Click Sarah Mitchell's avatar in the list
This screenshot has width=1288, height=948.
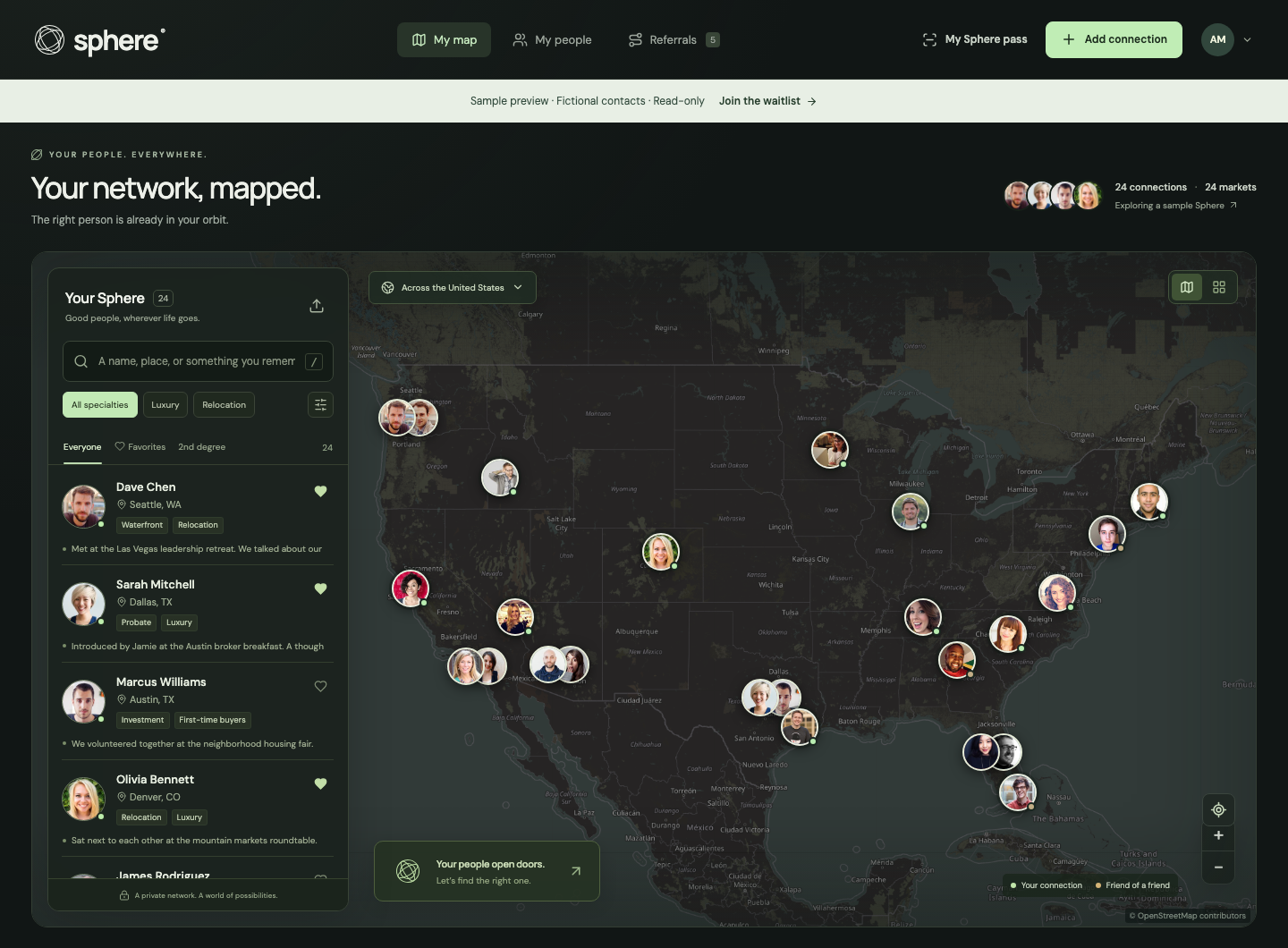point(83,604)
